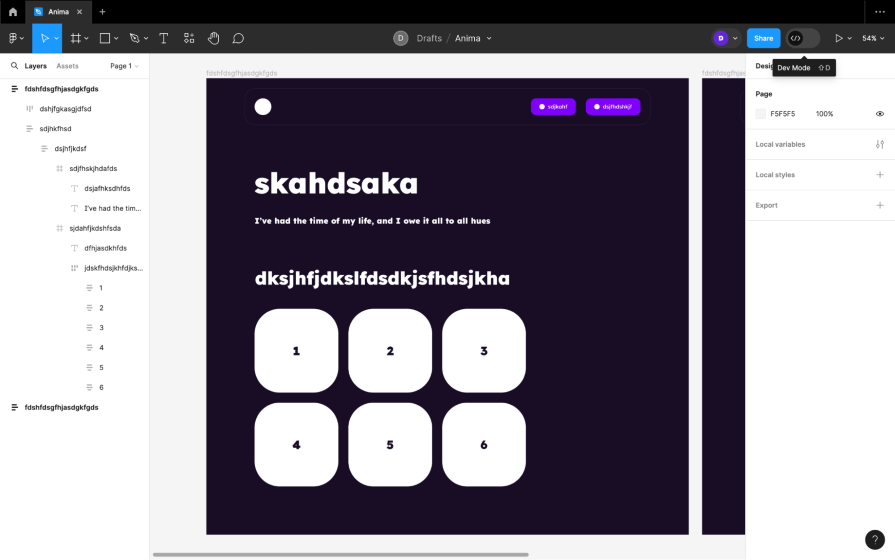Open the 54% zoom dropdown
Viewport: 895px width, 560px height.
(x=873, y=38)
